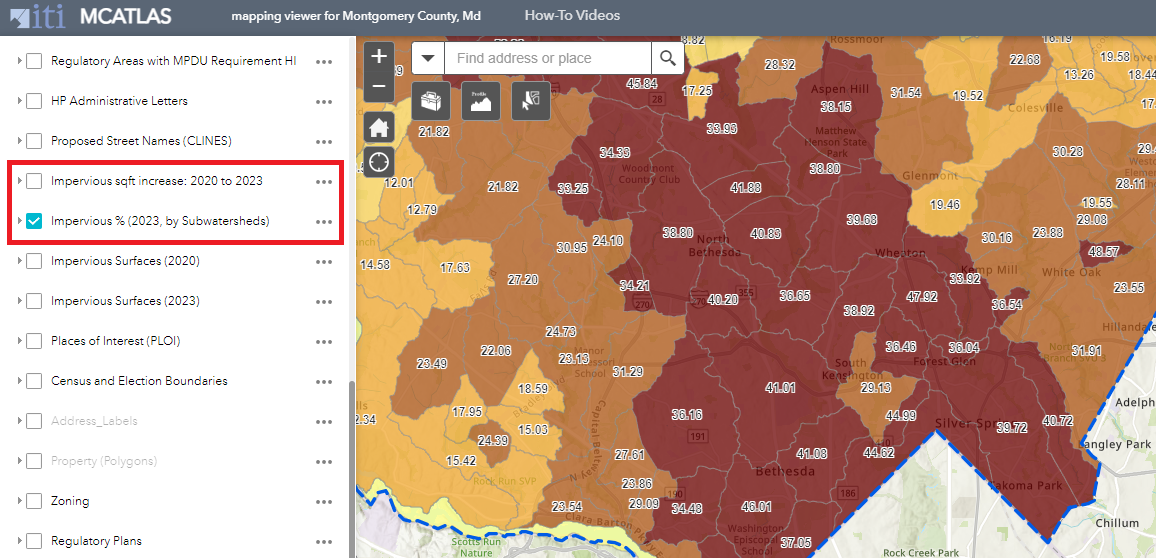Click the MCATLAS title in header
This screenshot has height=558, width=1156.
pyautogui.click(x=125, y=16)
